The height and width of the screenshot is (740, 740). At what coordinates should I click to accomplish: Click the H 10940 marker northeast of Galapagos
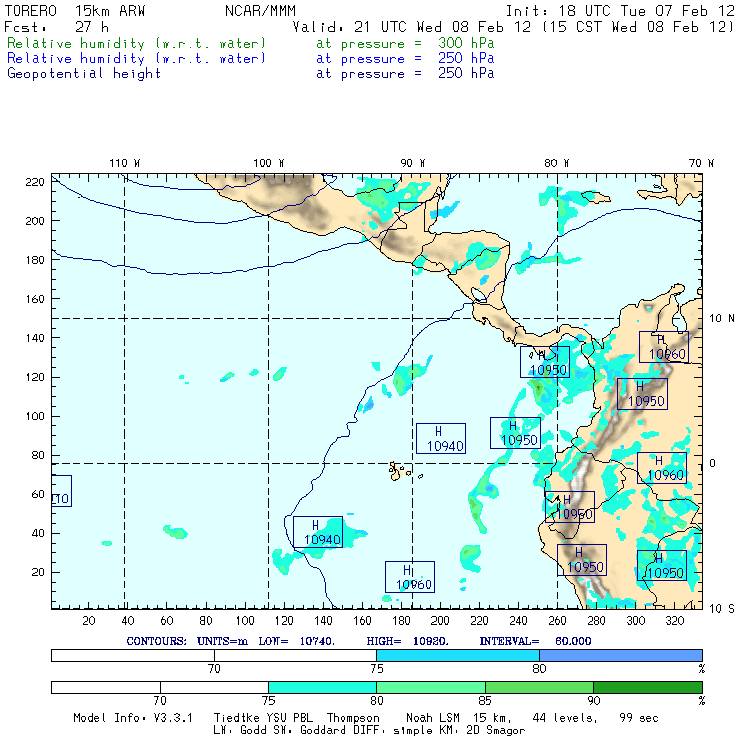coord(440,438)
